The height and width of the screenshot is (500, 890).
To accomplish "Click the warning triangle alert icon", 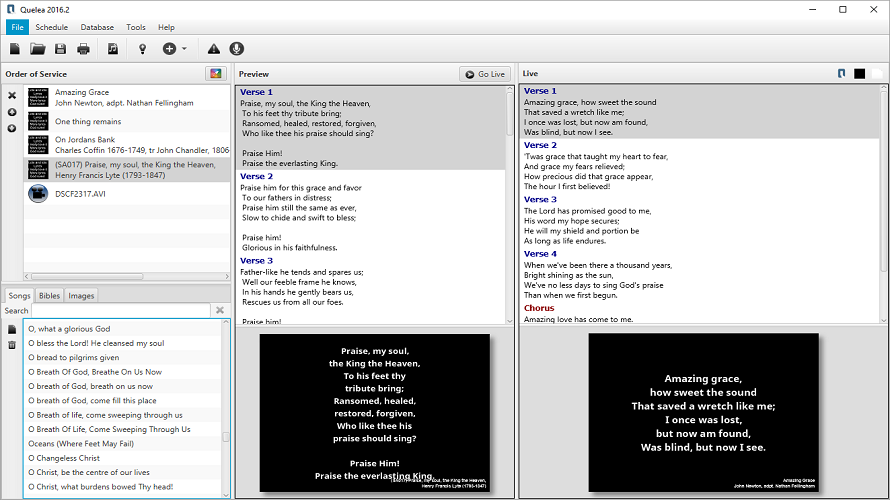I will pos(213,49).
